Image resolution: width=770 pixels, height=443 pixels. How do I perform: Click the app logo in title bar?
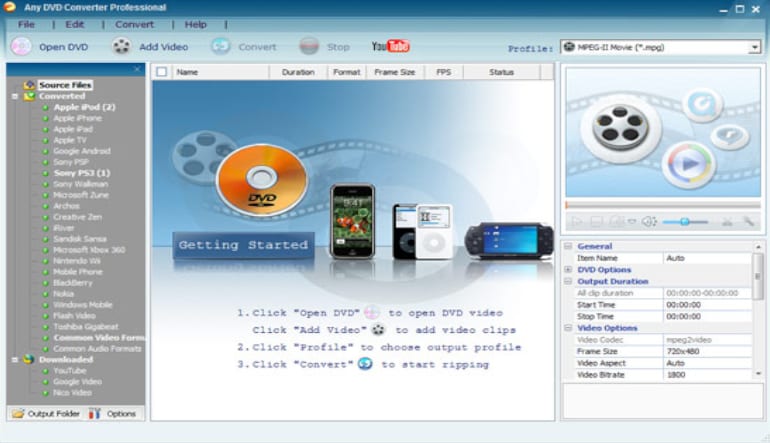[10, 7]
